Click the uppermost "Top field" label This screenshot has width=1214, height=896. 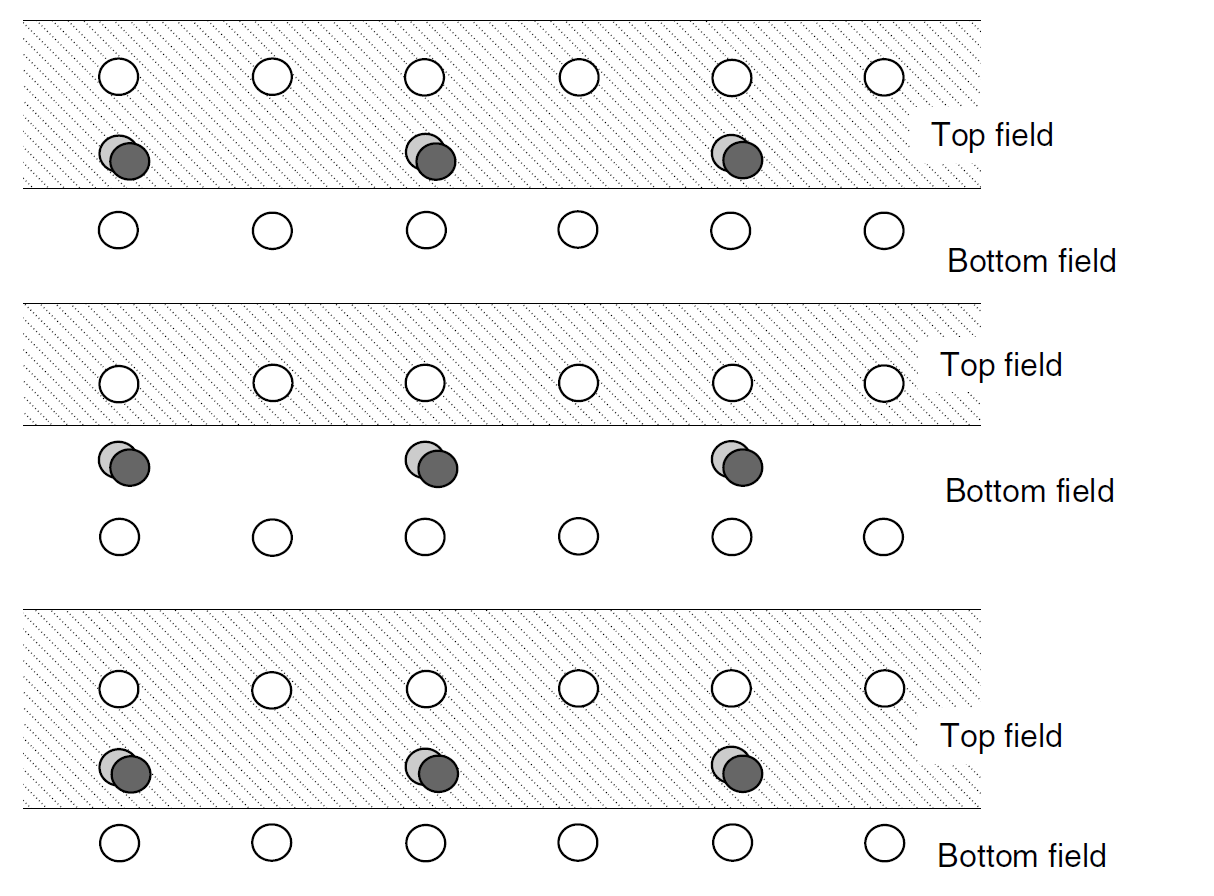pyautogui.click(x=992, y=135)
